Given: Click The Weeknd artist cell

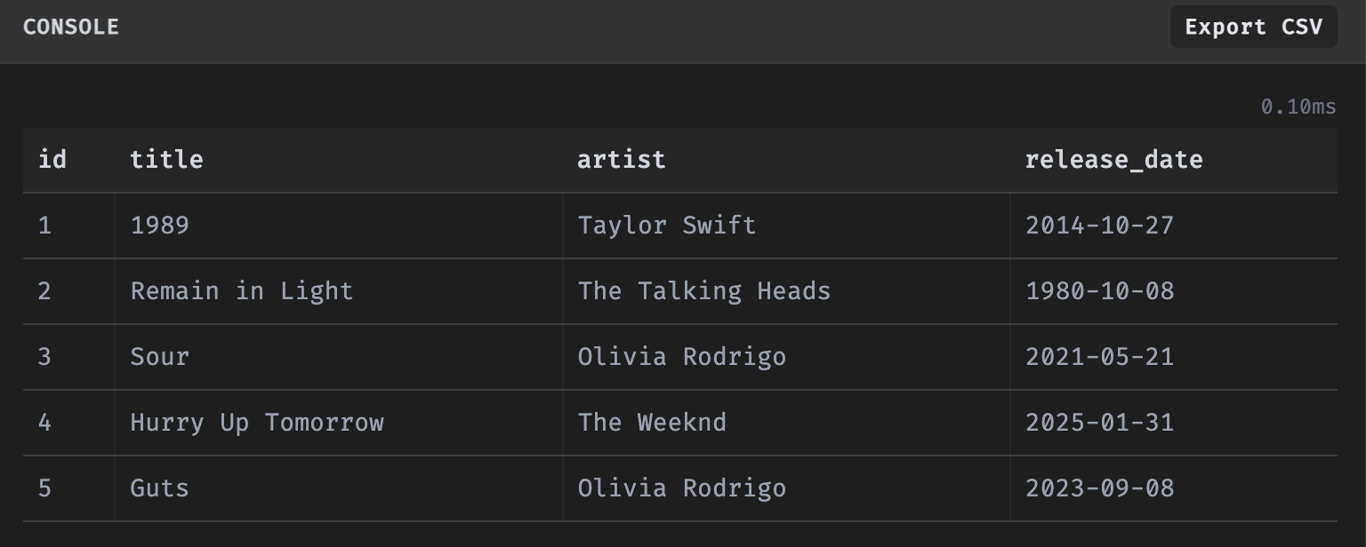Looking at the screenshot, I should coord(652,423).
